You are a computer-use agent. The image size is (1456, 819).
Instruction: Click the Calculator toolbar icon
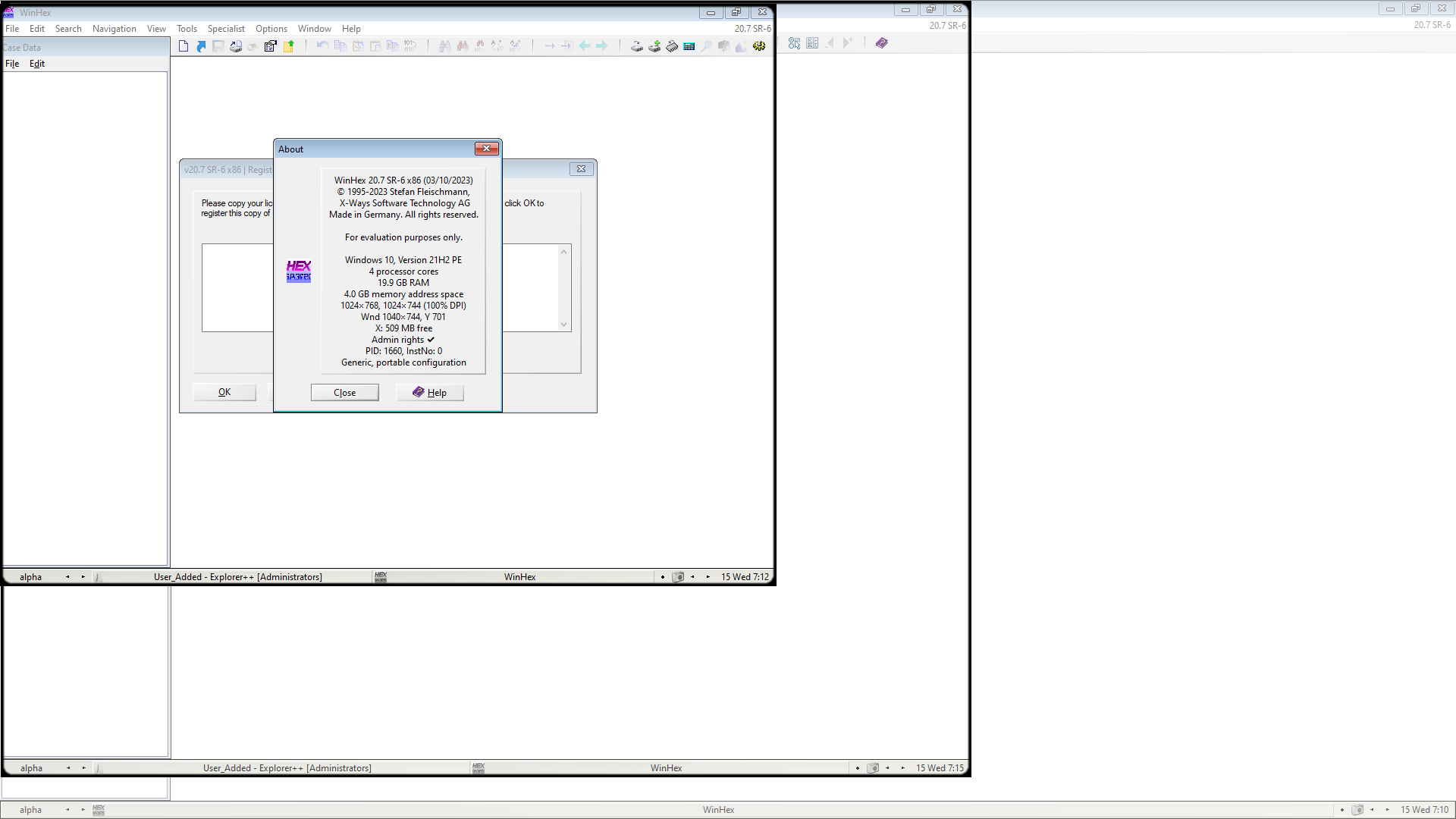tap(689, 46)
